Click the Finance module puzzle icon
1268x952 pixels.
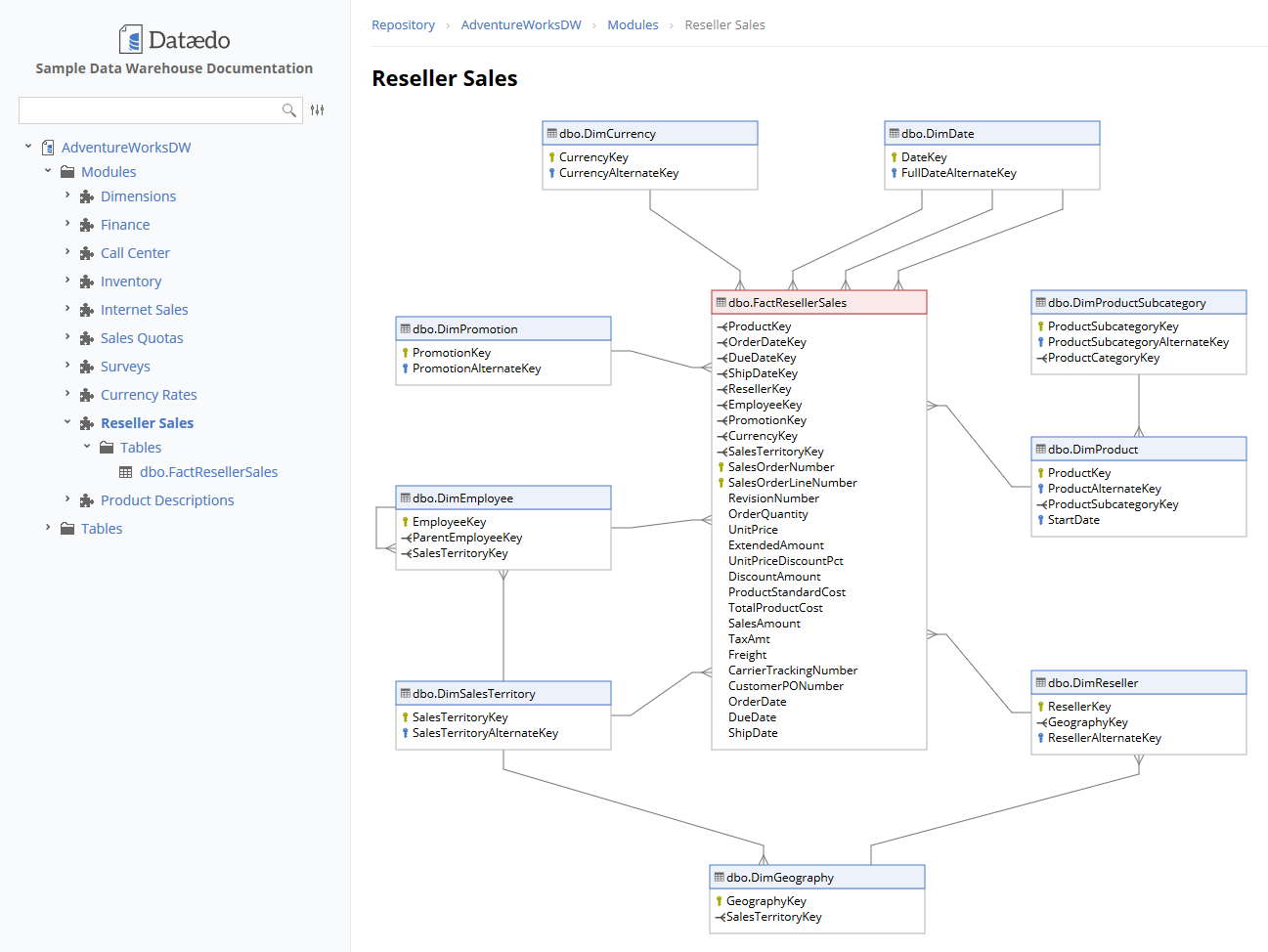pyautogui.click(x=87, y=225)
